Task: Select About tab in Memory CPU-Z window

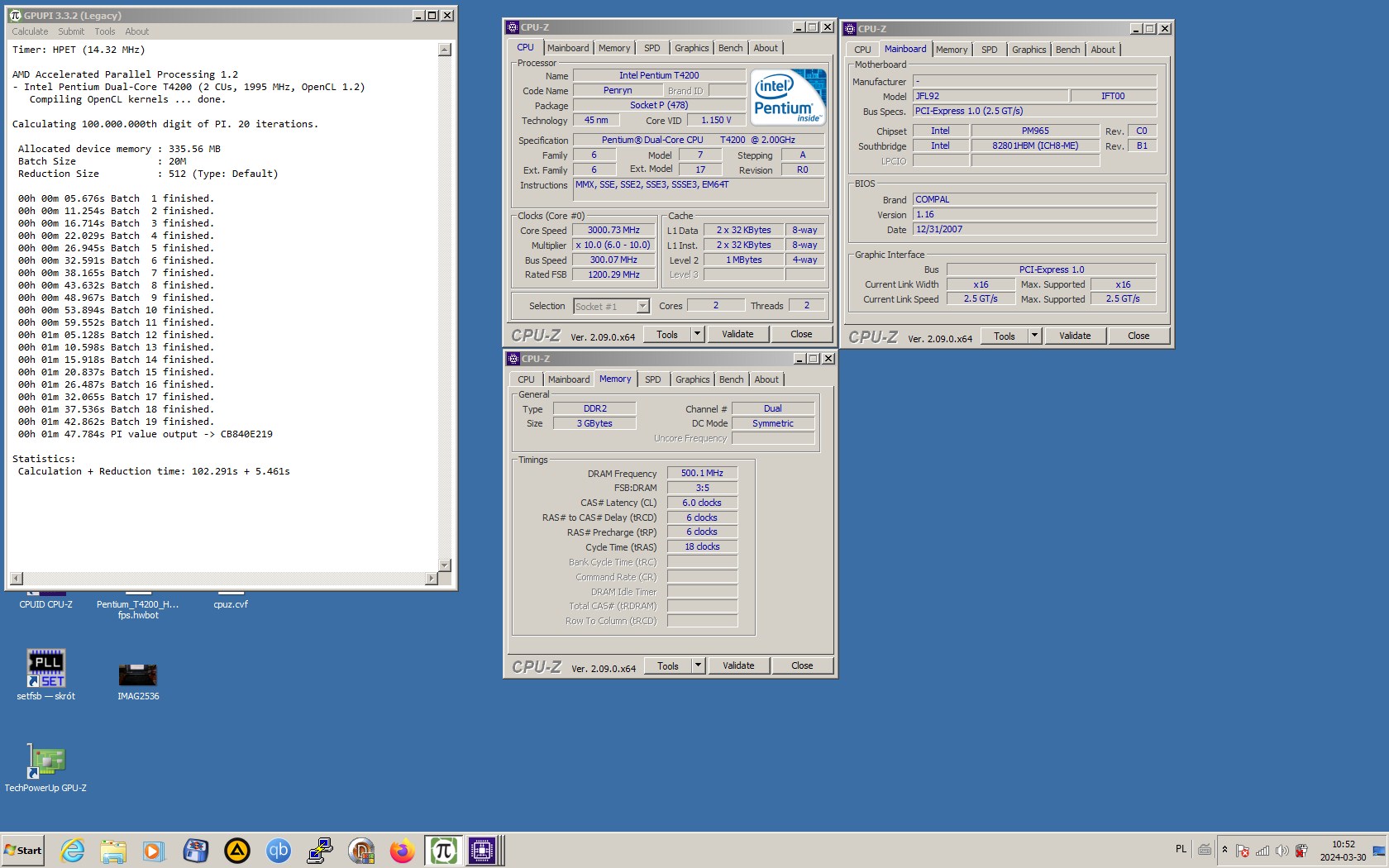Action: pos(766,379)
